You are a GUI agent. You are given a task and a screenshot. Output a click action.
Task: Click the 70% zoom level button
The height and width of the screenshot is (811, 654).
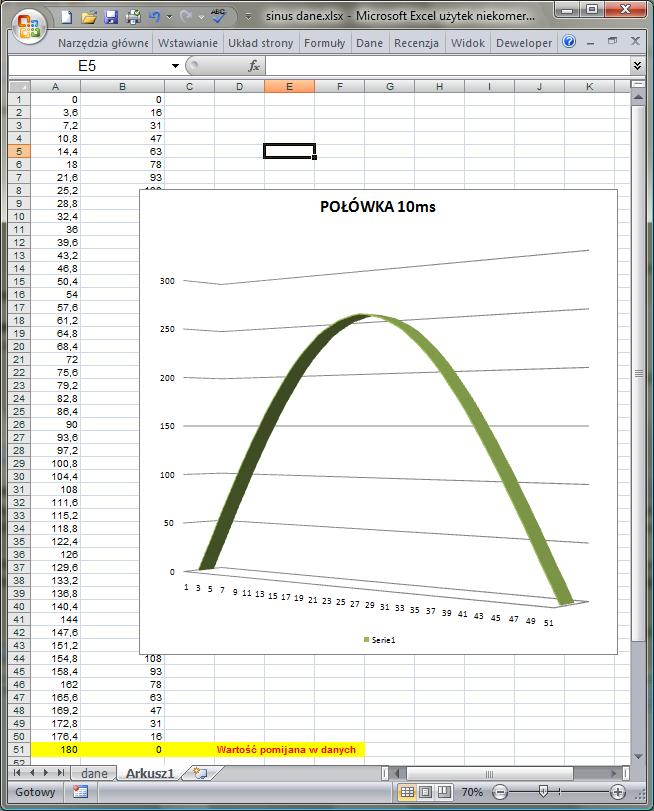pos(472,792)
